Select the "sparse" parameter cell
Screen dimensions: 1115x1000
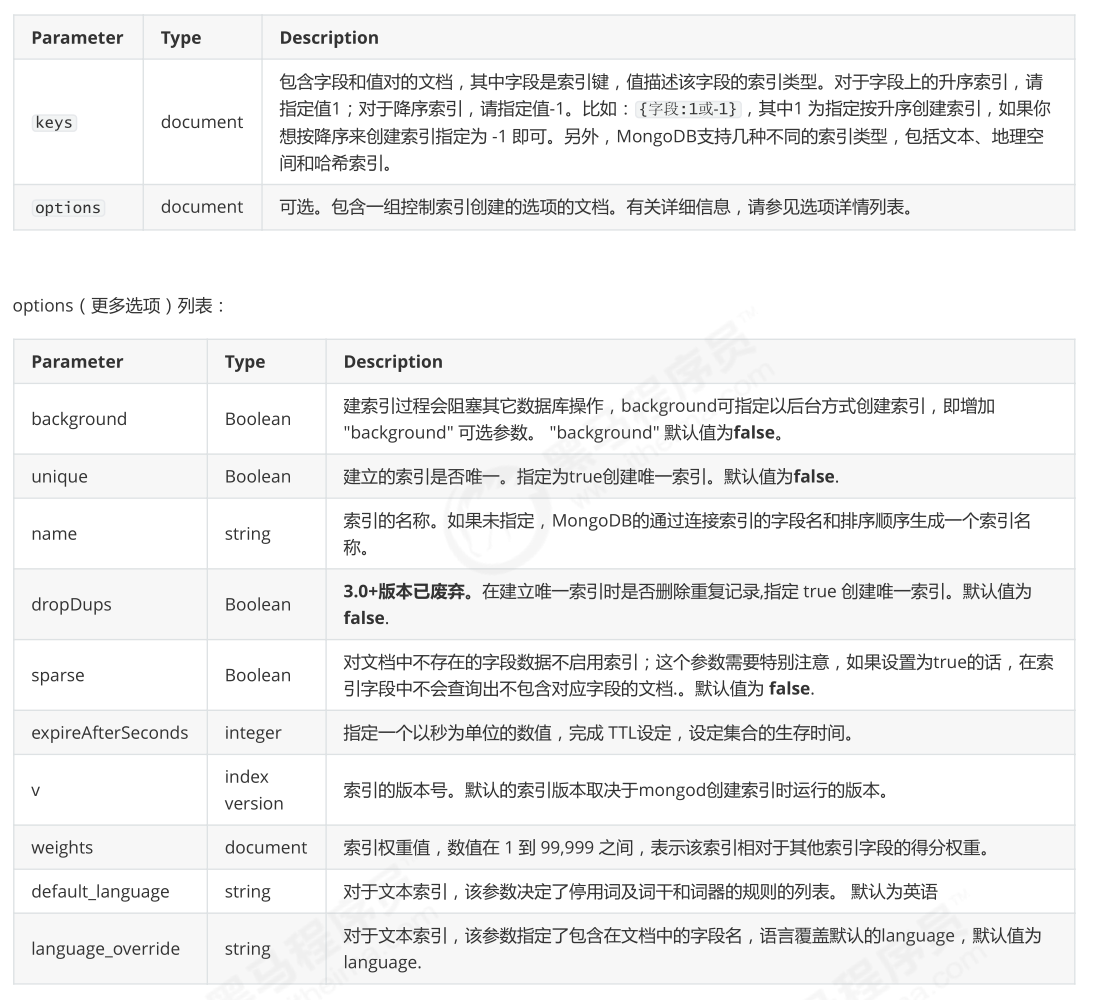click(58, 676)
